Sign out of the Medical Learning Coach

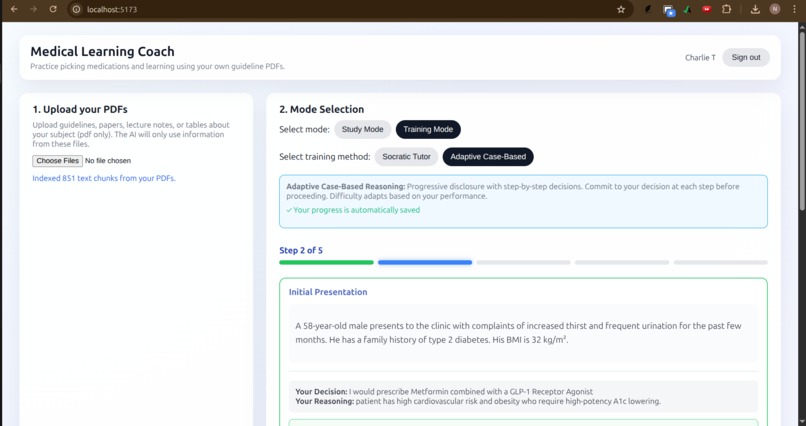[746, 58]
